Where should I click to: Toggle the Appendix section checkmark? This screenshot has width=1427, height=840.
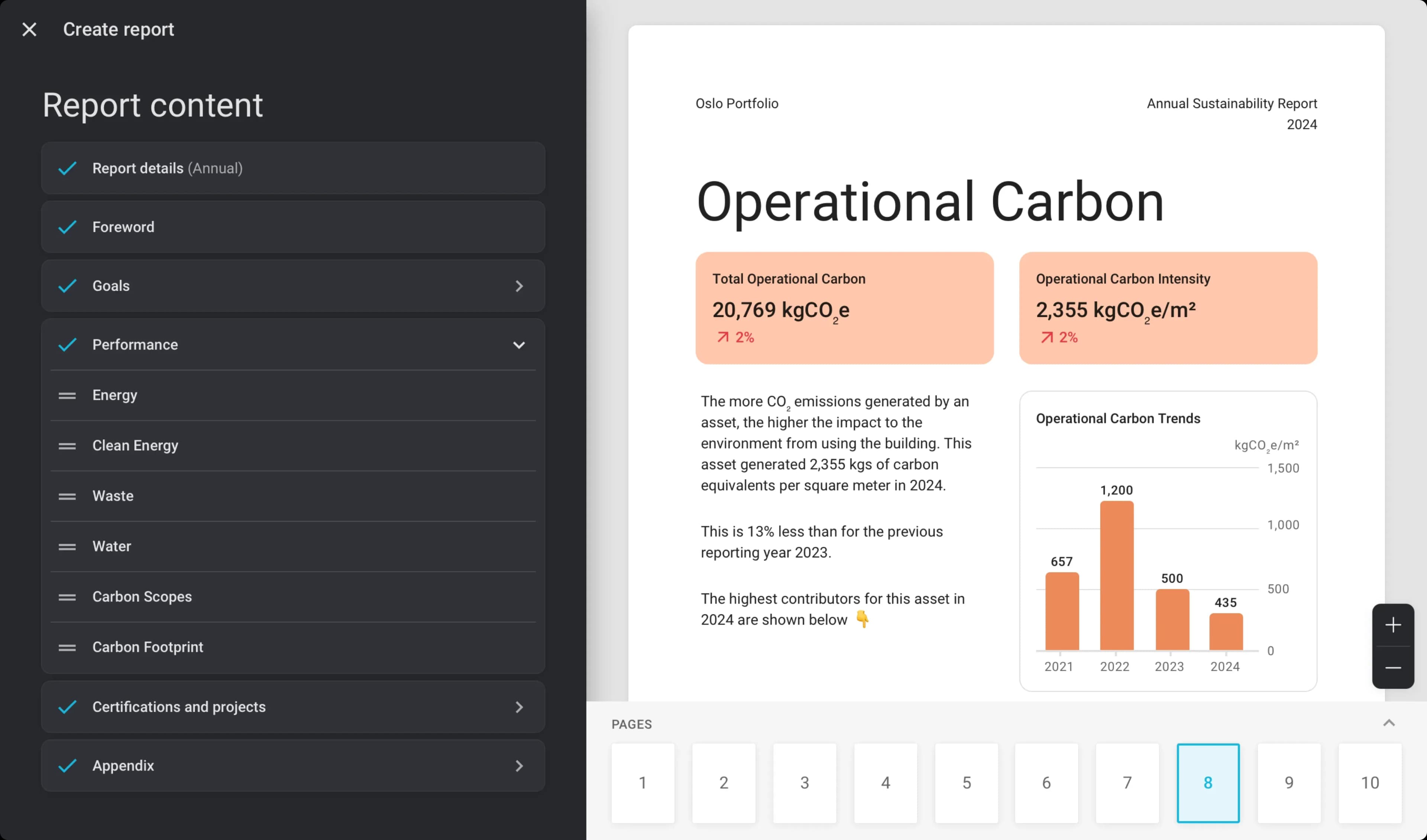(x=67, y=766)
